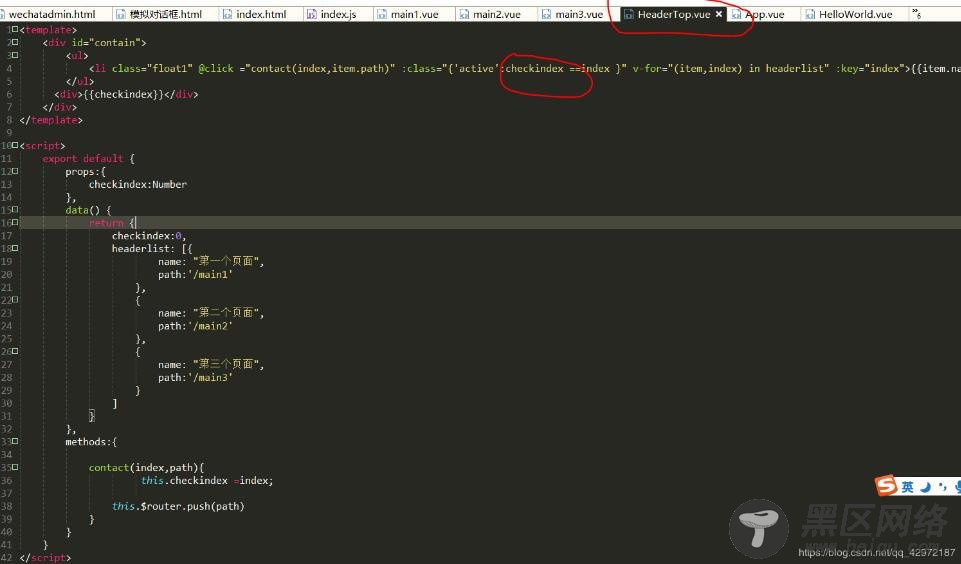Collapse the ul block on line 3

tap(15, 55)
